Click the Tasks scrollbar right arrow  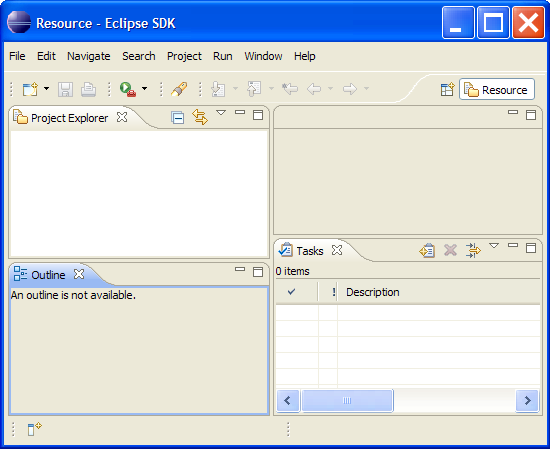tap(527, 401)
